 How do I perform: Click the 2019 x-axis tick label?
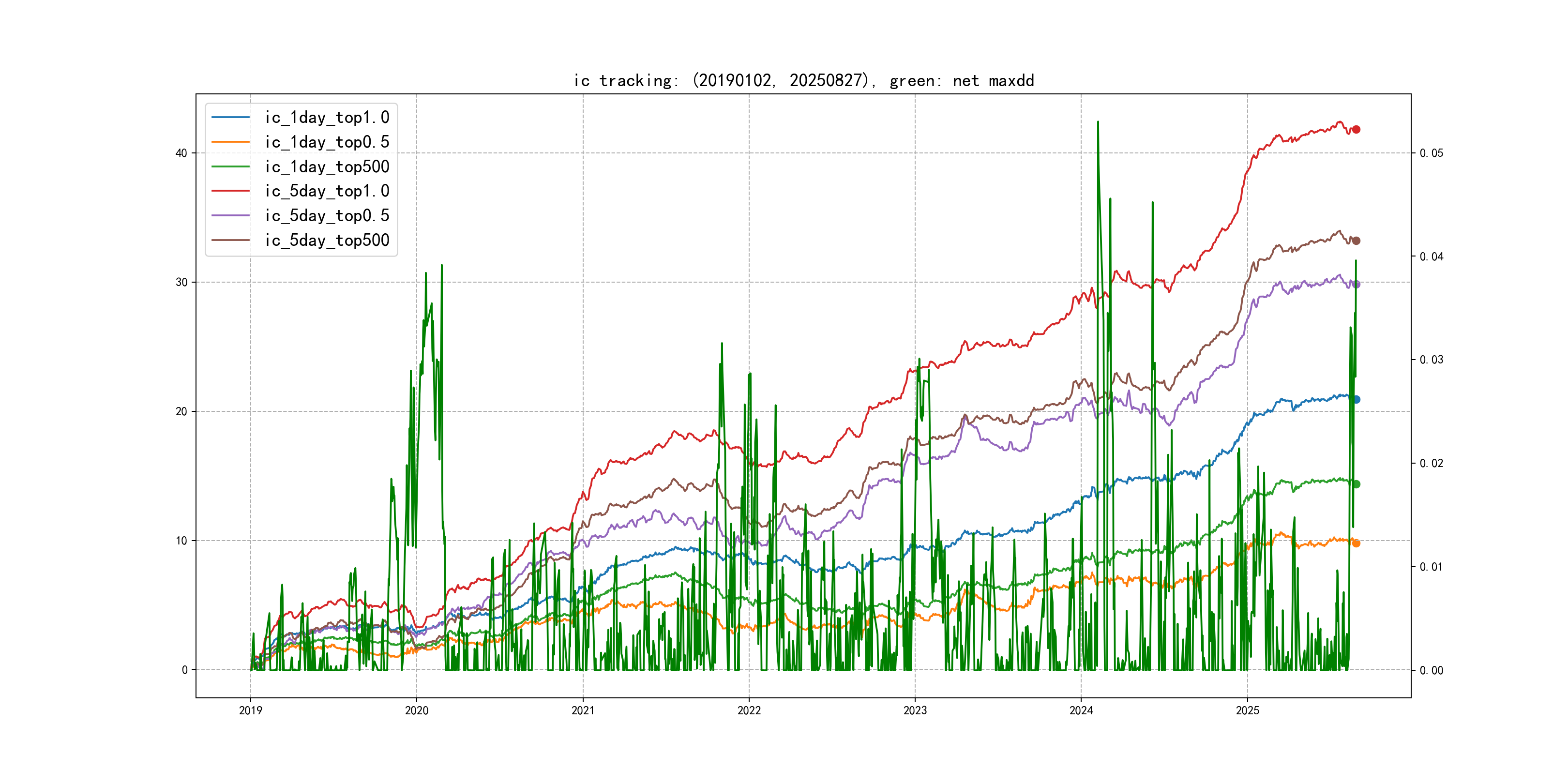click(x=250, y=710)
